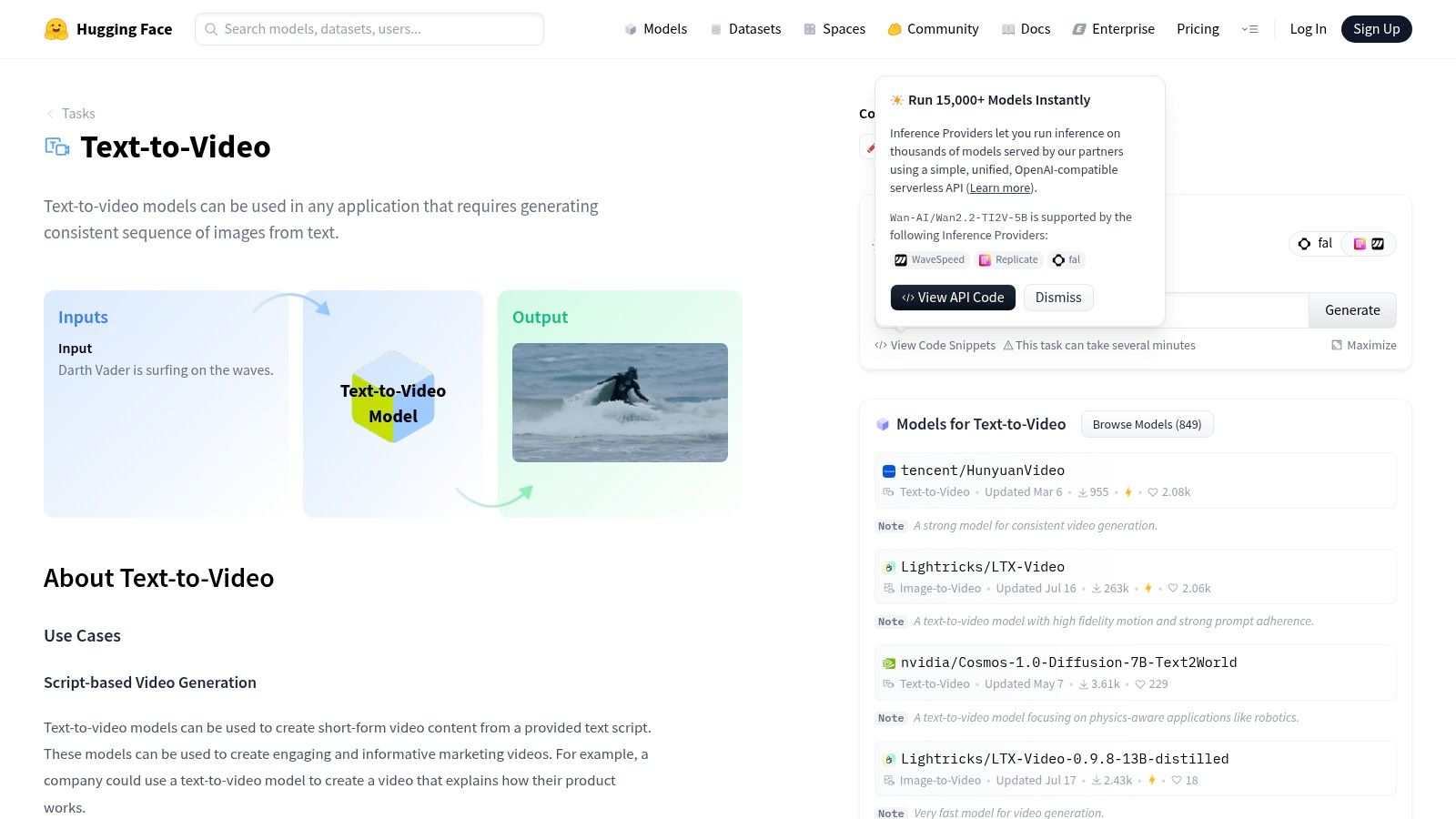The height and width of the screenshot is (819, 1456).
Task: Click the nvidia logo on Cosmos model
Action: click(888, 662)
